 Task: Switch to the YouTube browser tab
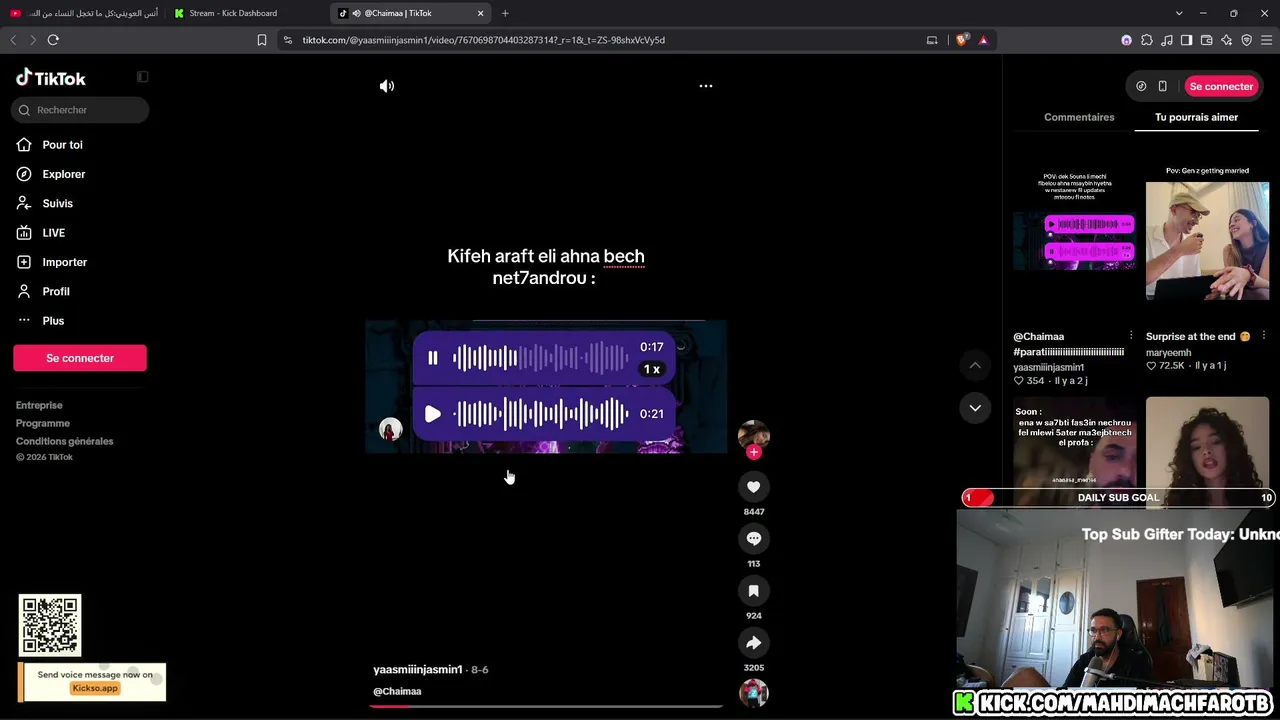pyautogui.click(x=84, y=13)
